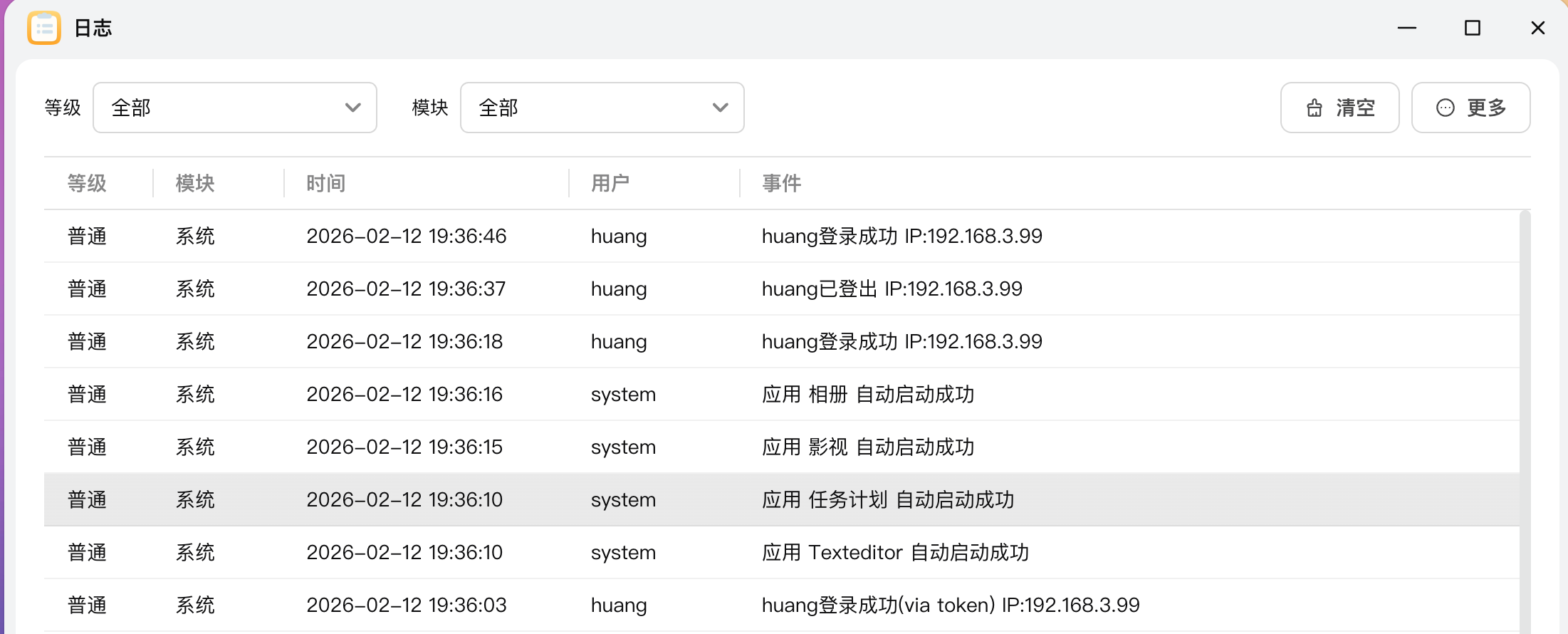Click the broom icon on clear button
The image size is (1568, 634).
point(1314,108)
